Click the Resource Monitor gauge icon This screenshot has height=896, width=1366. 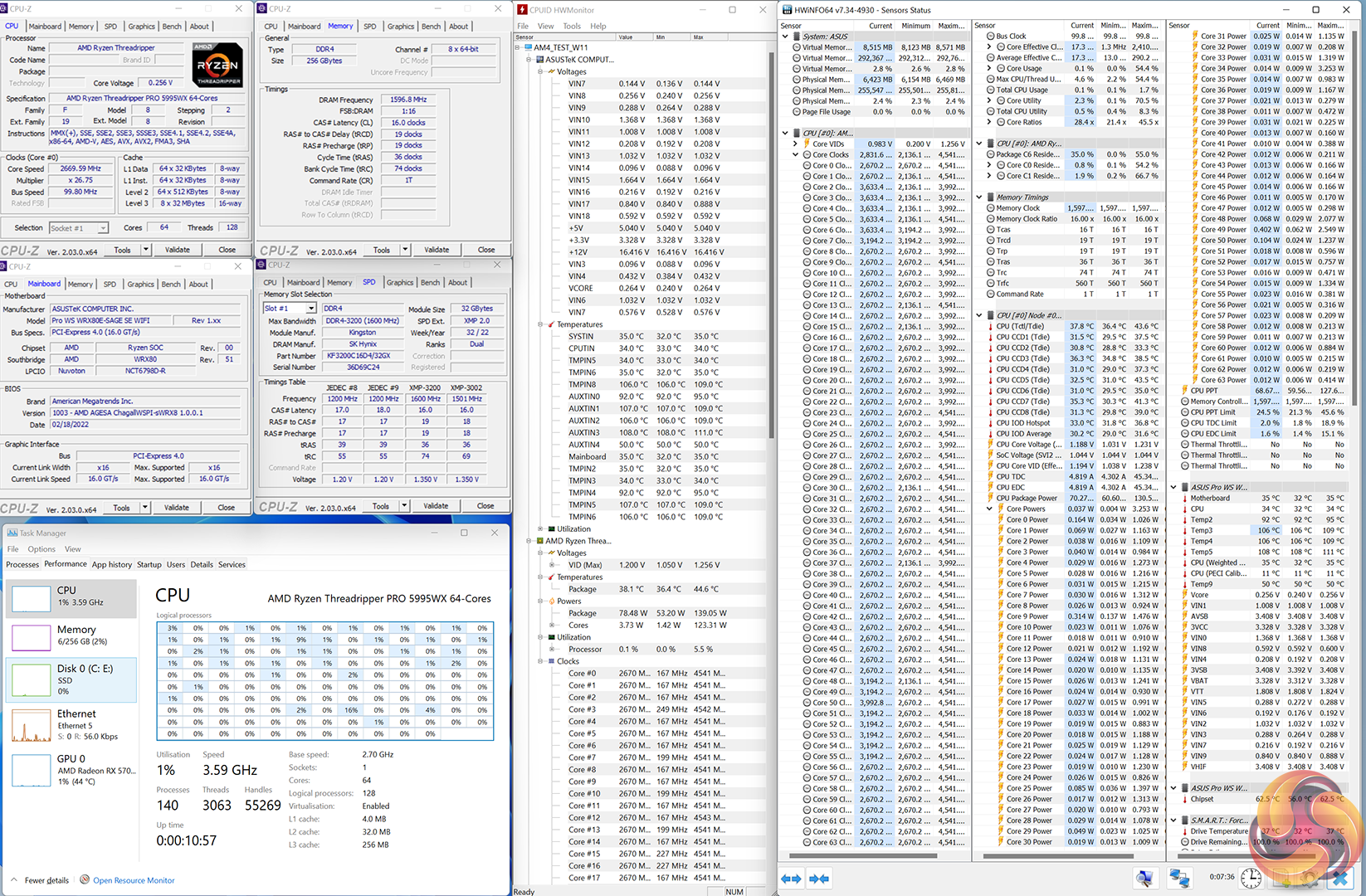[x=85, y=880]
